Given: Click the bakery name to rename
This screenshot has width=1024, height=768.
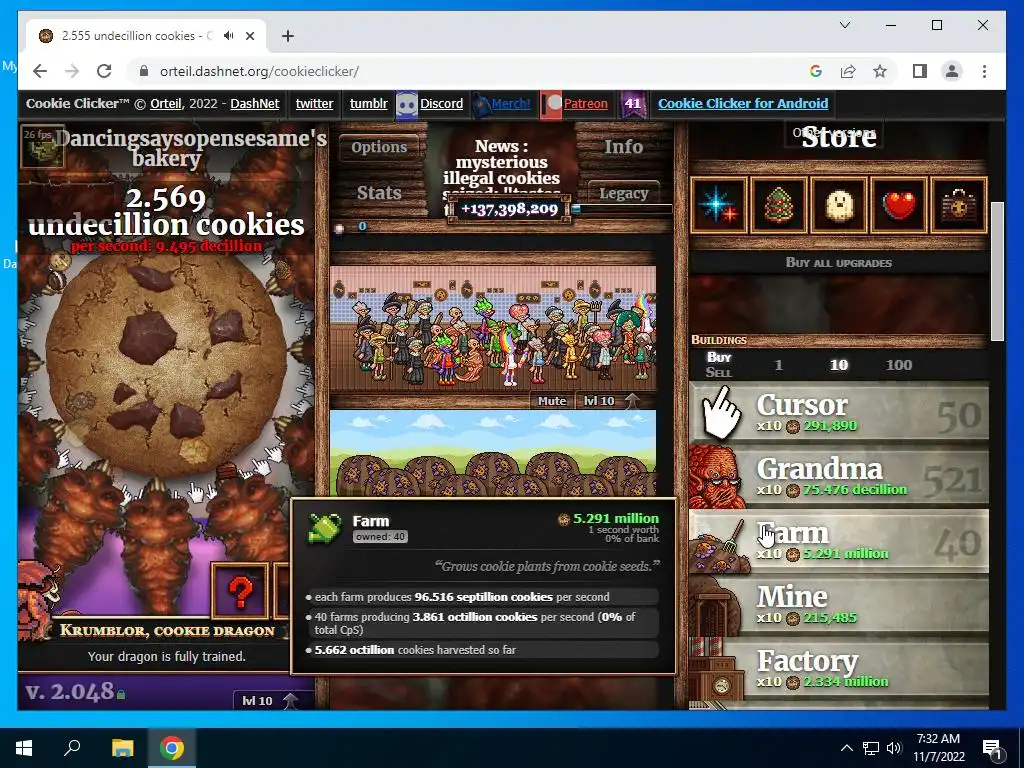Looking at the screenshot, I should click(189, 148).
